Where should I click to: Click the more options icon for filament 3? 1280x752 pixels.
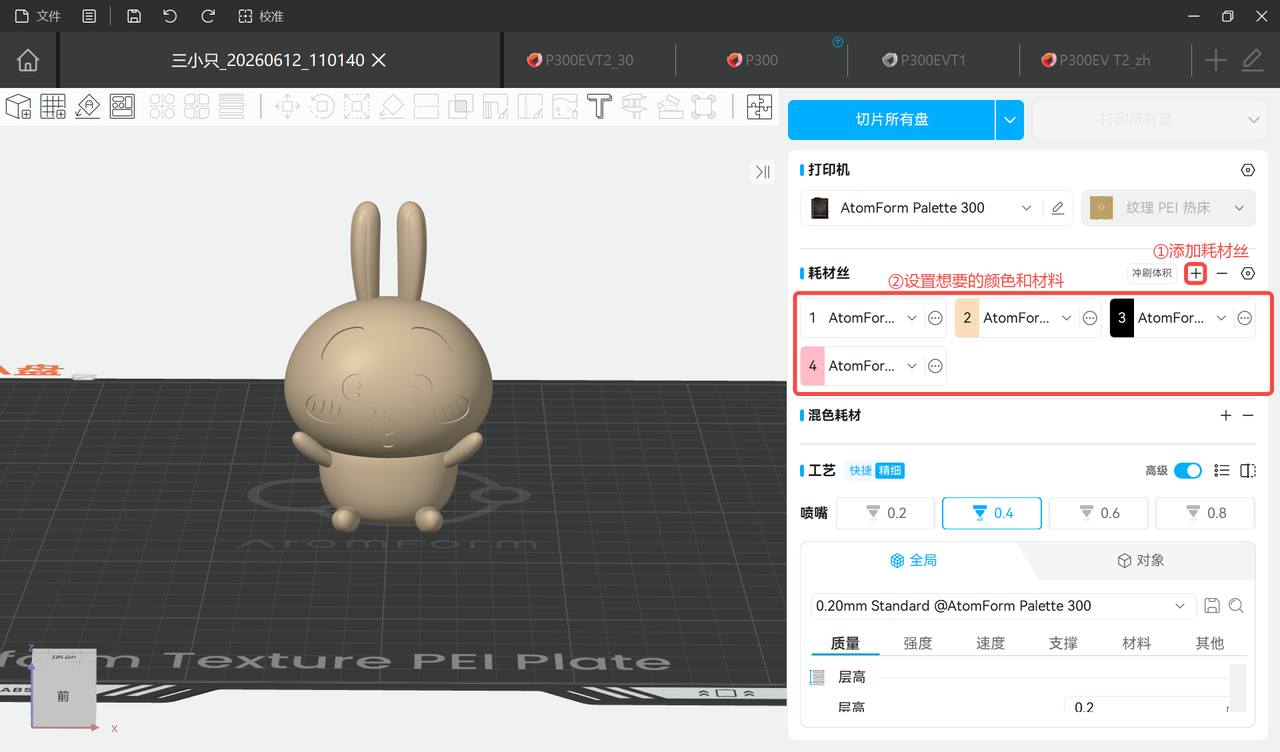[1244, 318]
